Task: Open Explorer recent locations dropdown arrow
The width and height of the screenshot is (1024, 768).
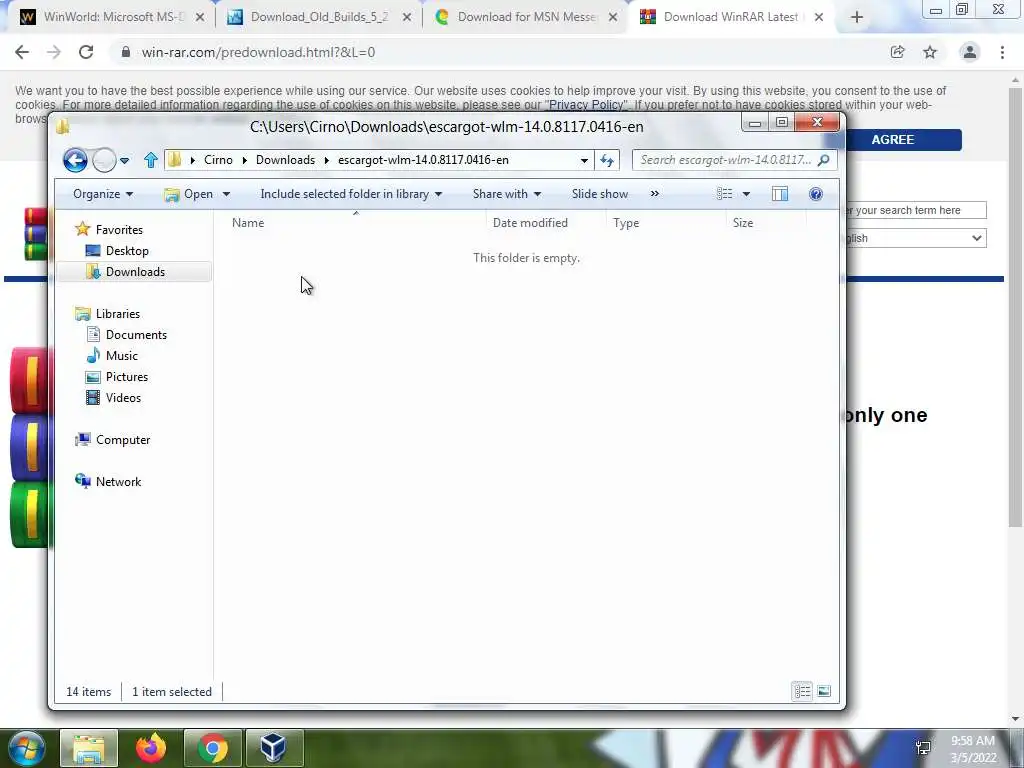Action: click(124, 161)
